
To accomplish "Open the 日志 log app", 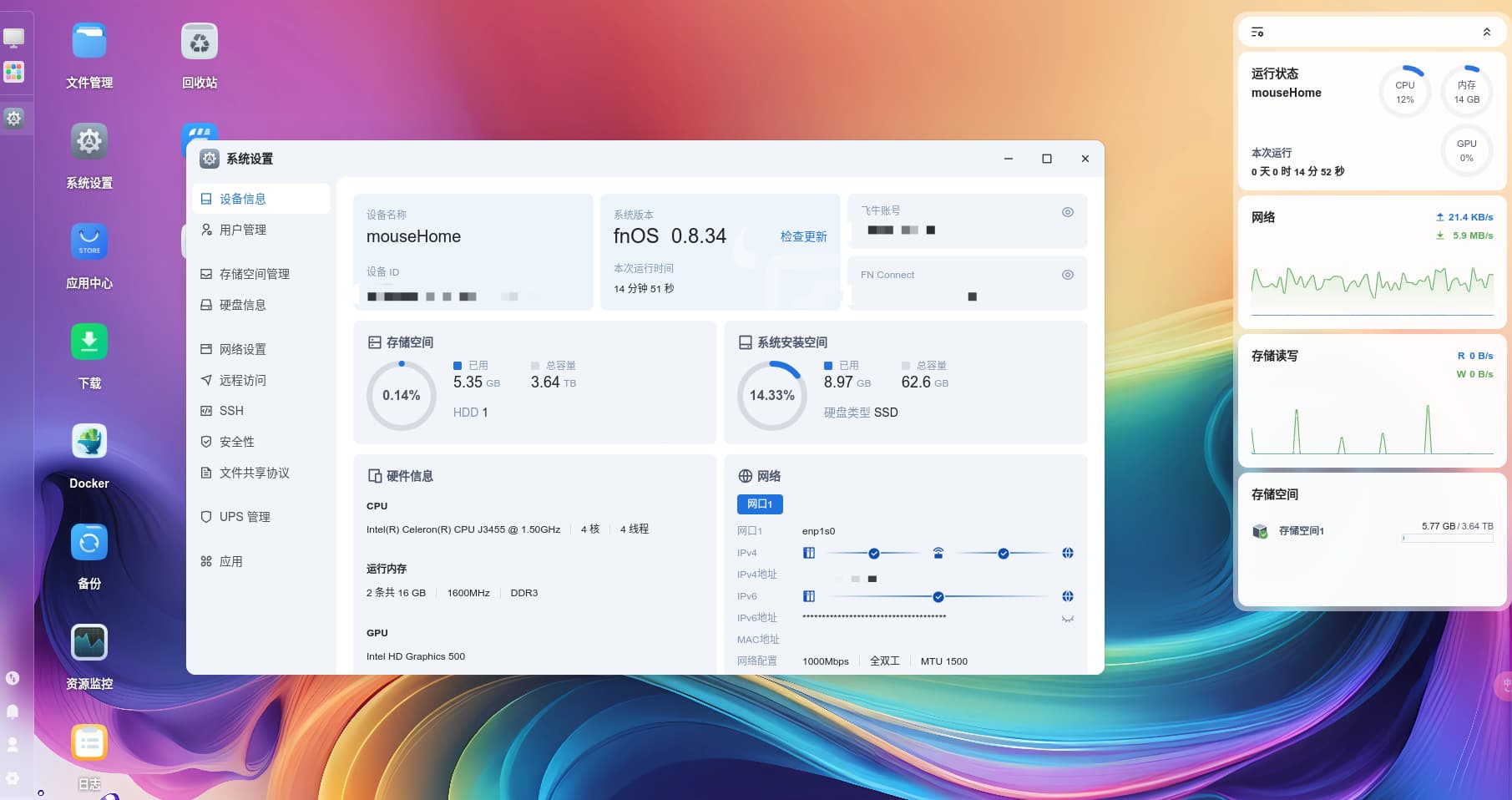I will [89, 742].
